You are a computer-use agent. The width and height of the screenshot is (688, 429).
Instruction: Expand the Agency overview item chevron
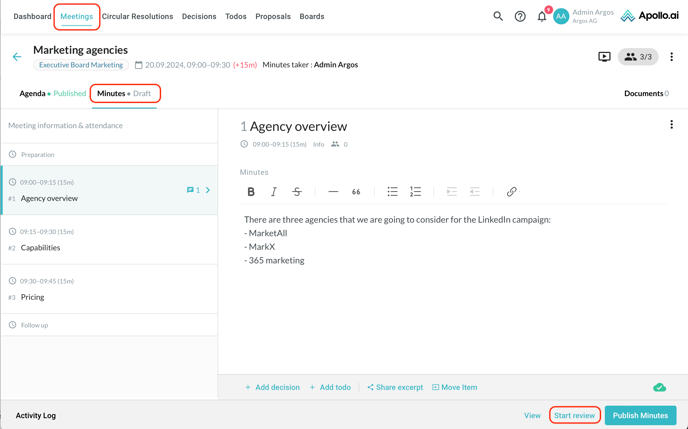click(x=208, y=190)
